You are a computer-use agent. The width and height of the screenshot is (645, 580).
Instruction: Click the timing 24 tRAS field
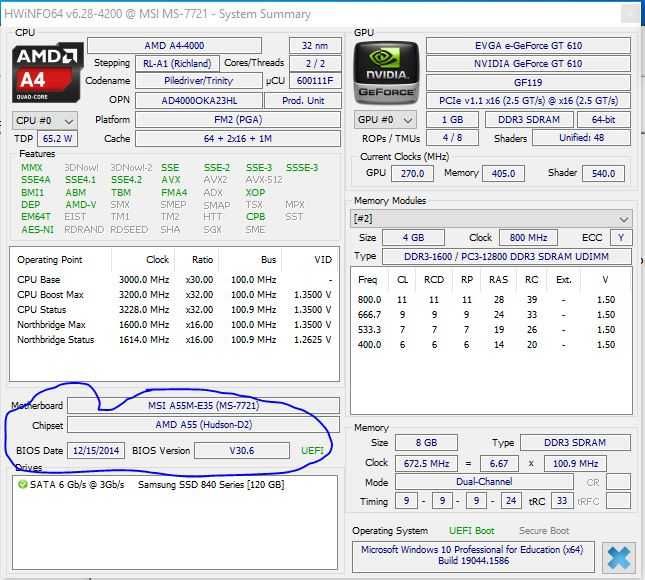[x=511, y=501]
